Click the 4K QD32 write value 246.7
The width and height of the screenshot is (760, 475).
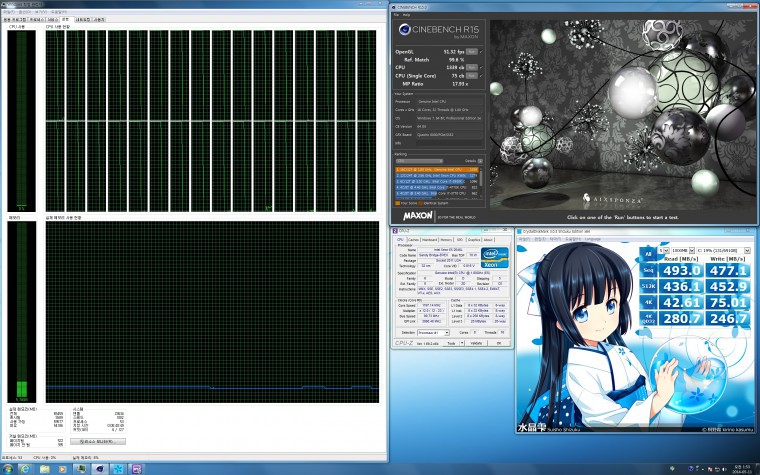click(x=728, y=318)
